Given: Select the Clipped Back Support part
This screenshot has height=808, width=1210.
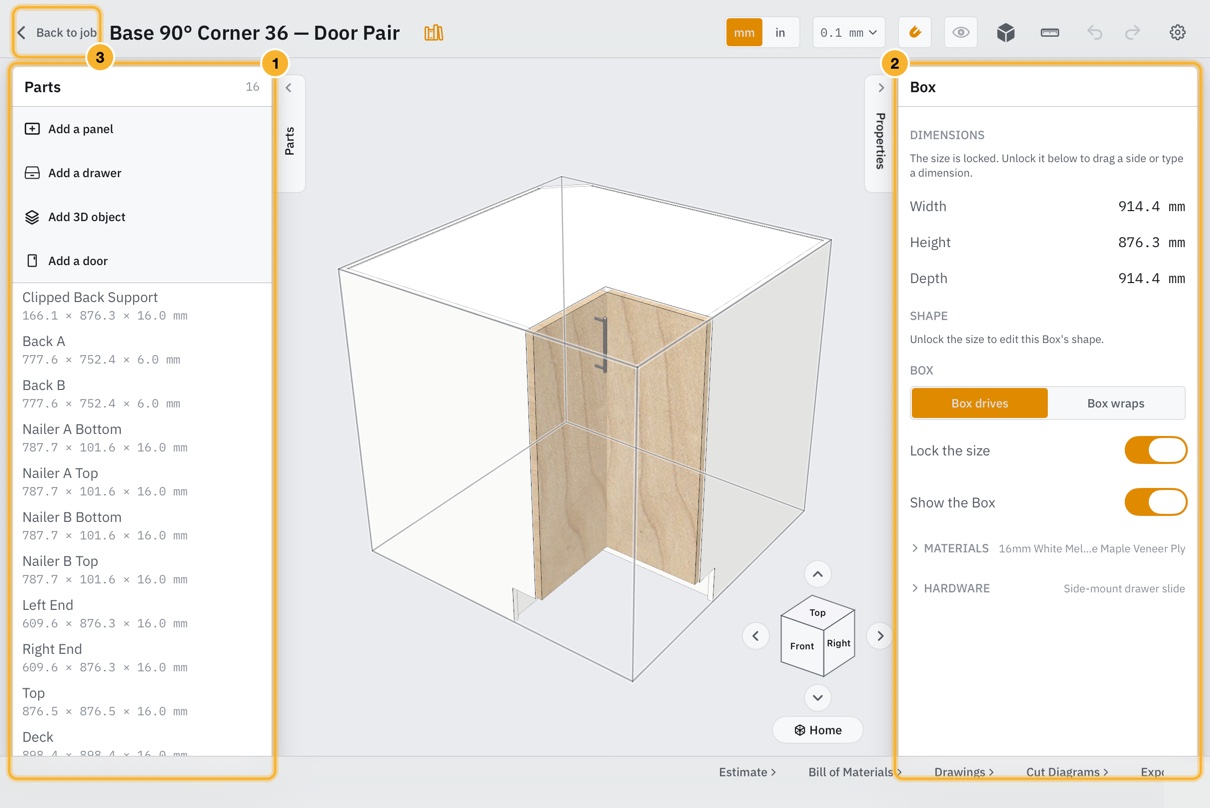Looking at the screenshot, I should (142, 306).
